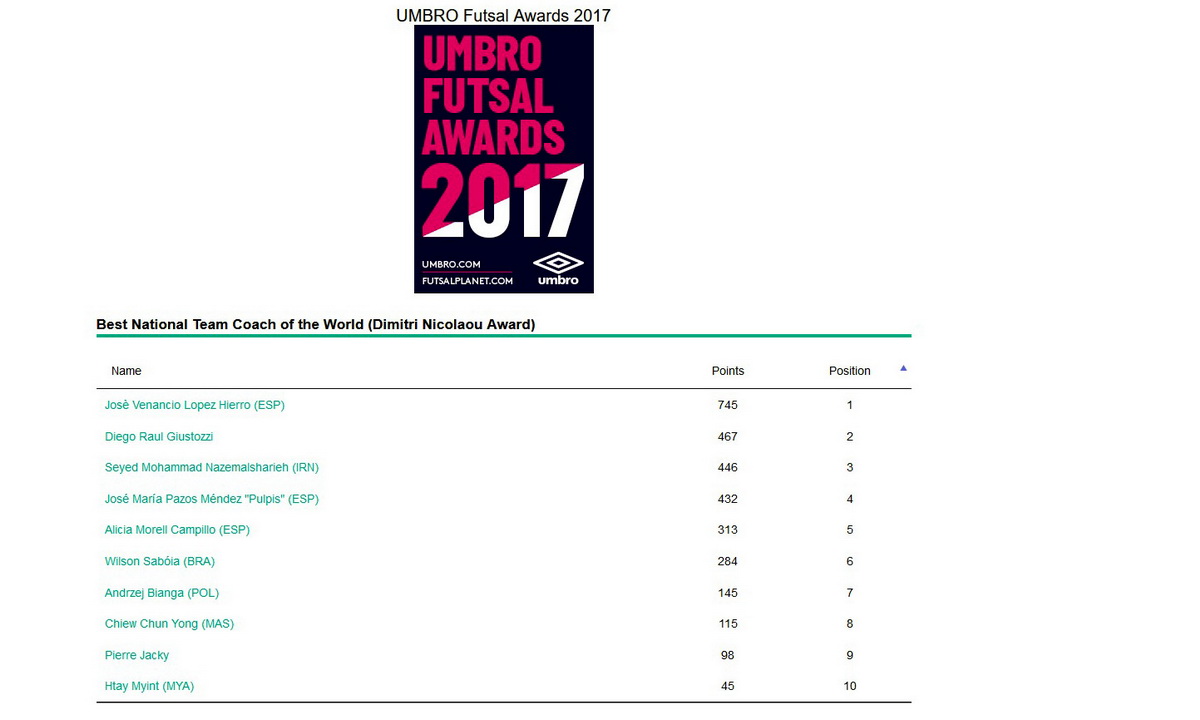The image size is (1200, 720).
Task: Click the sort arrow icon beside Position
Action: tap(903, 369)
